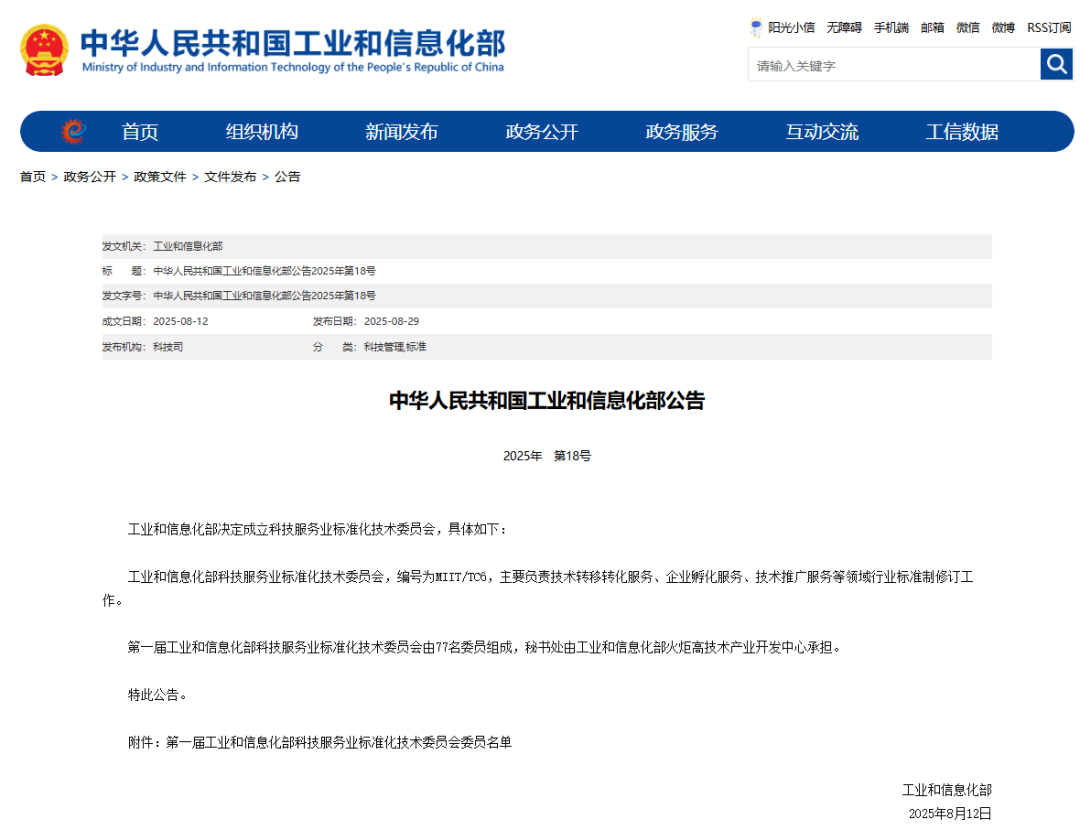Click the 发布日期 value 2025-08-29
Image resolution: width=1080 pixels, height=830 pixels.
coord(391,321)
